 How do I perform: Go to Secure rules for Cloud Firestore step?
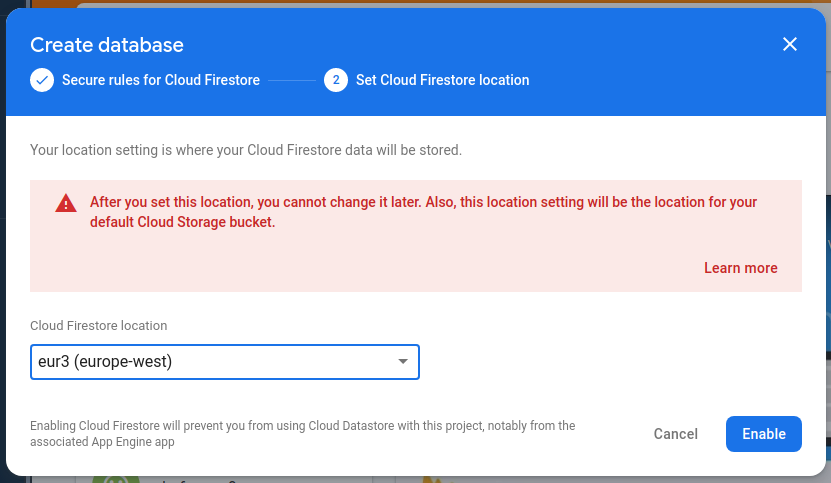coord(161,80)
